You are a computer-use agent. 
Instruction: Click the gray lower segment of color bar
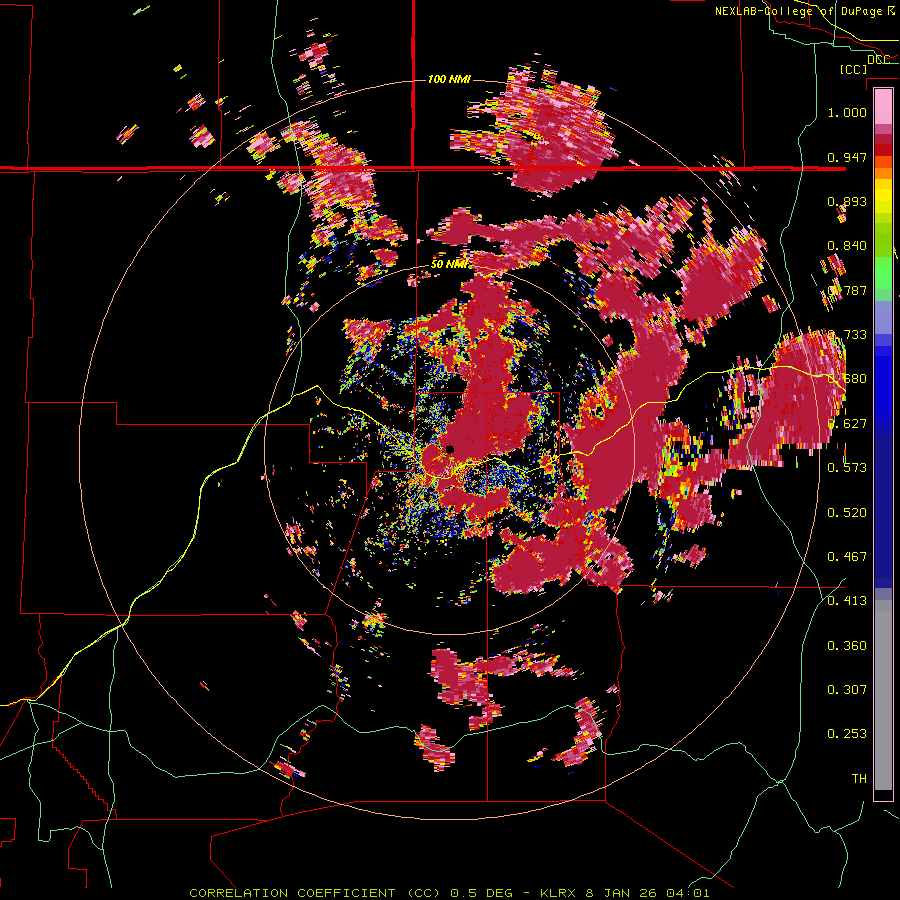883,695
